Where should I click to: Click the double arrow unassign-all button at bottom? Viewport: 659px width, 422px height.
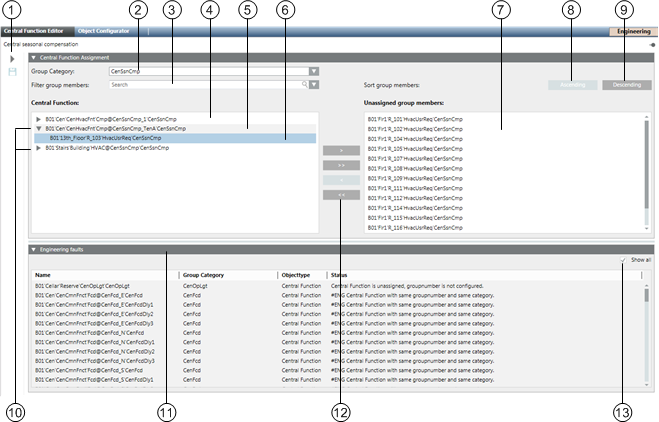pyautogui.click(x=342, y=196)
